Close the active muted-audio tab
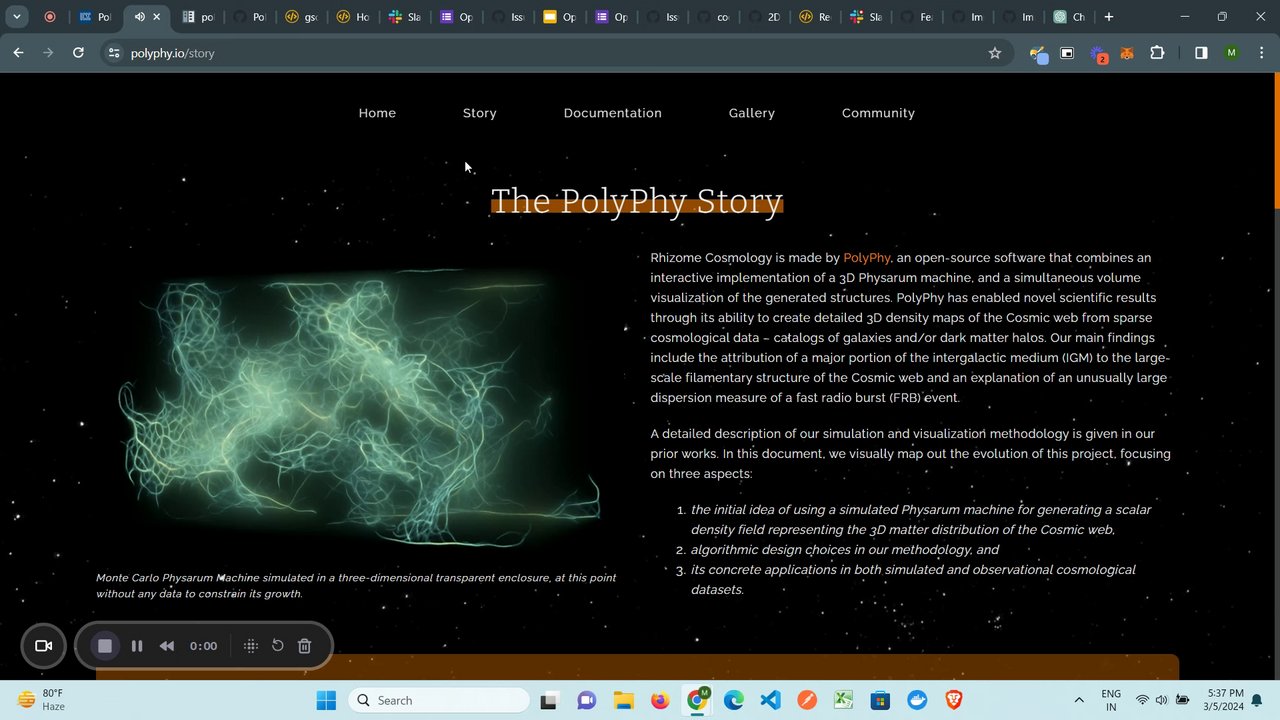 pyautogui.click(x=156, y=17)
